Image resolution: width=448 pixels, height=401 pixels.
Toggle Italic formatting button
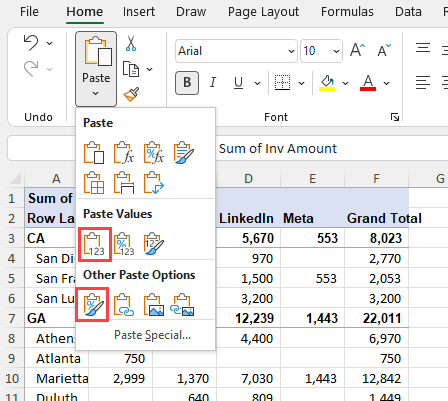tap(213, 82)
